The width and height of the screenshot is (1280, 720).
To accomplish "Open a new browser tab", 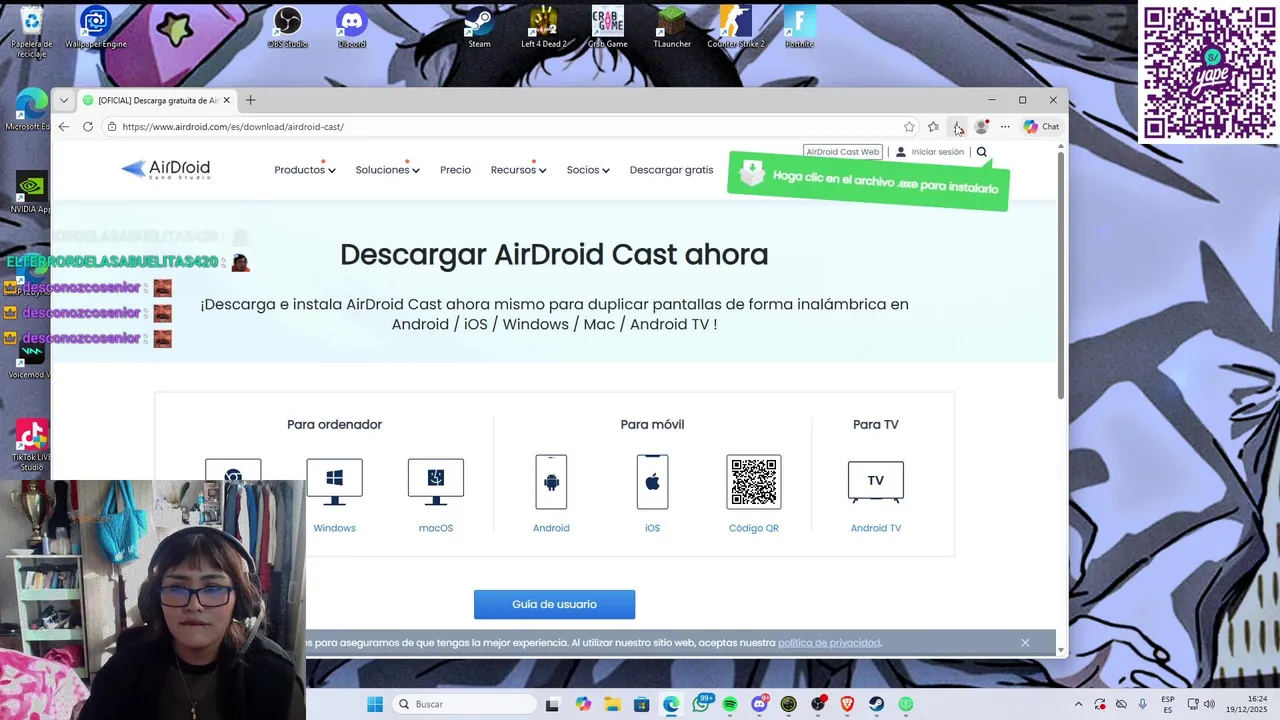I will pyautogui.click(x=250, y=100).
